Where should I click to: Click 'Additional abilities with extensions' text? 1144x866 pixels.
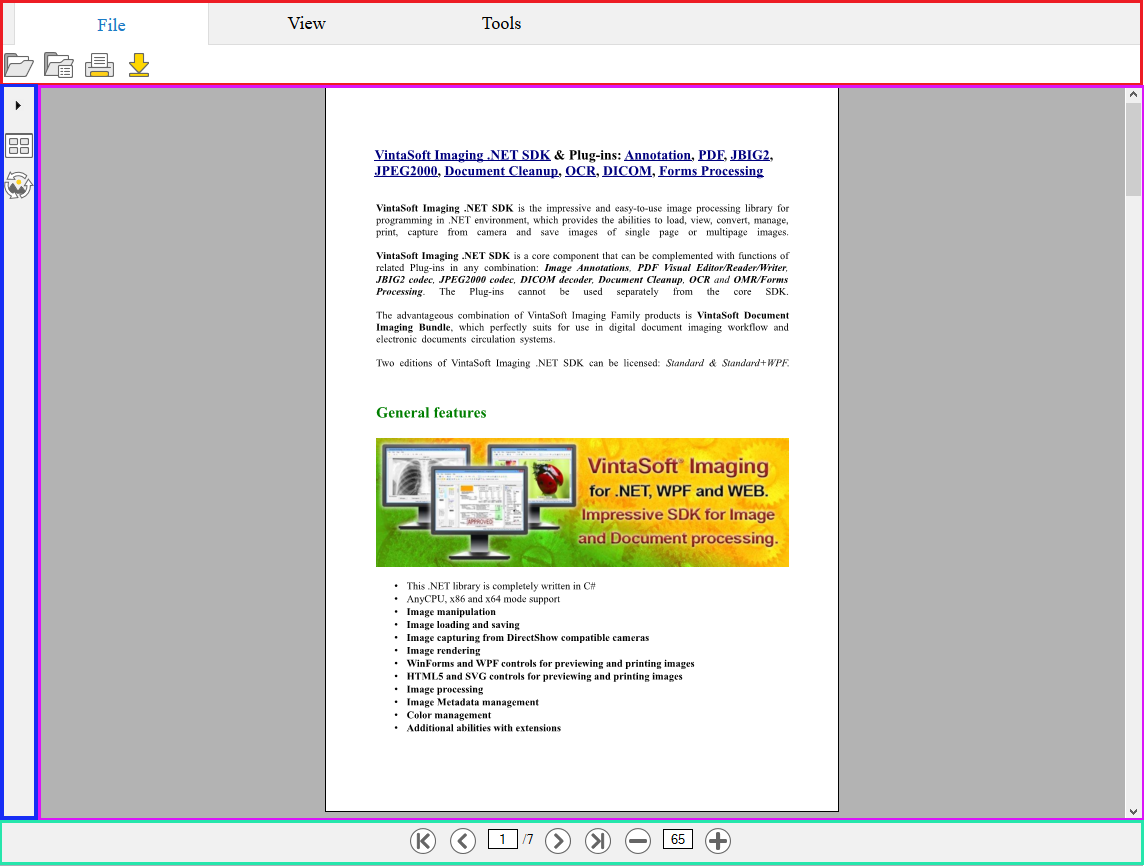click(484, 728)
